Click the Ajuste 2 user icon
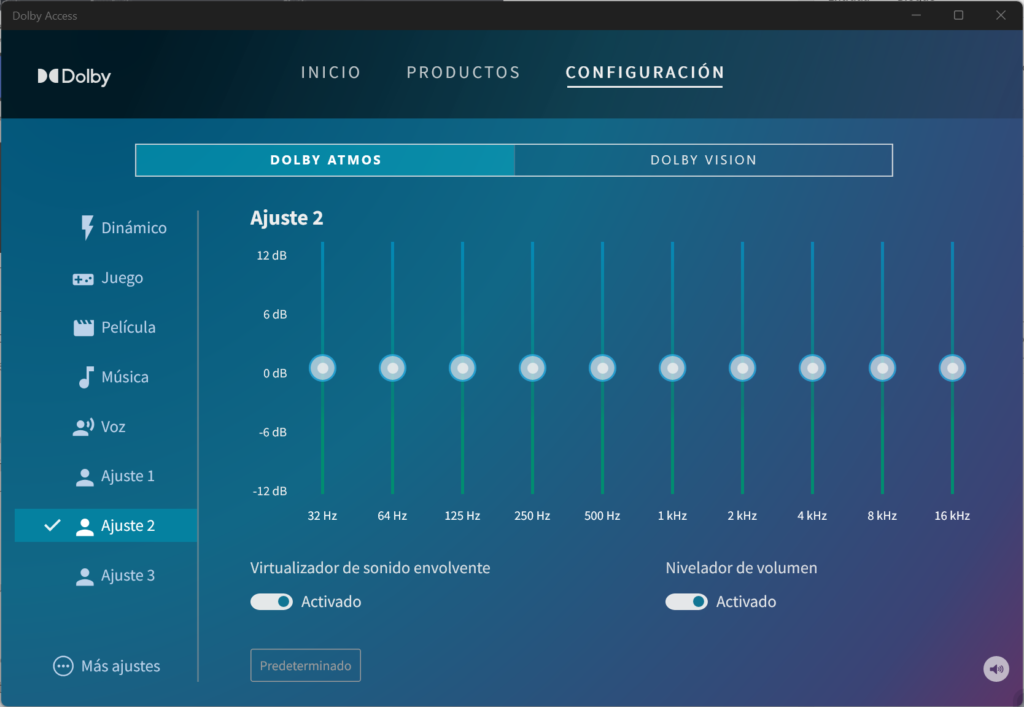The height and width of the screenshot is (707, 1024). click(84, 526)
